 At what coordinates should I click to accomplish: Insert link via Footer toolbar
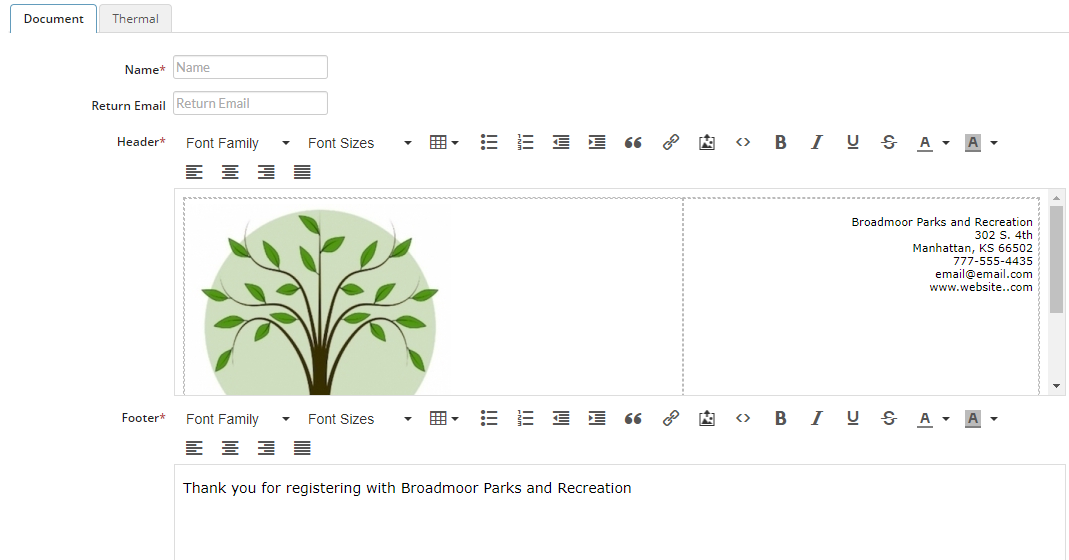tap(671, 418)
